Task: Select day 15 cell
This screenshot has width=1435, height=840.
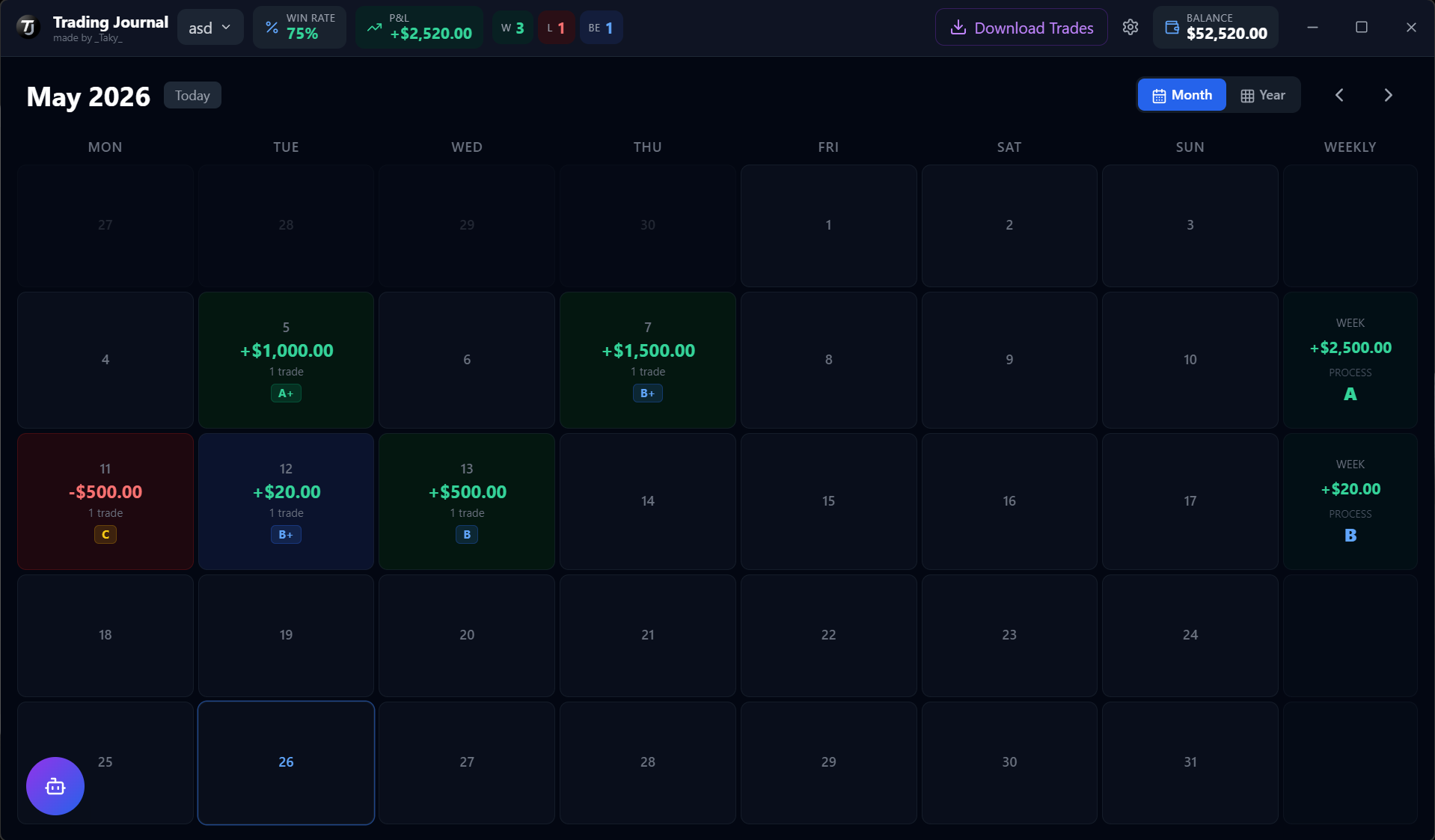Action: tap(828, 501)
